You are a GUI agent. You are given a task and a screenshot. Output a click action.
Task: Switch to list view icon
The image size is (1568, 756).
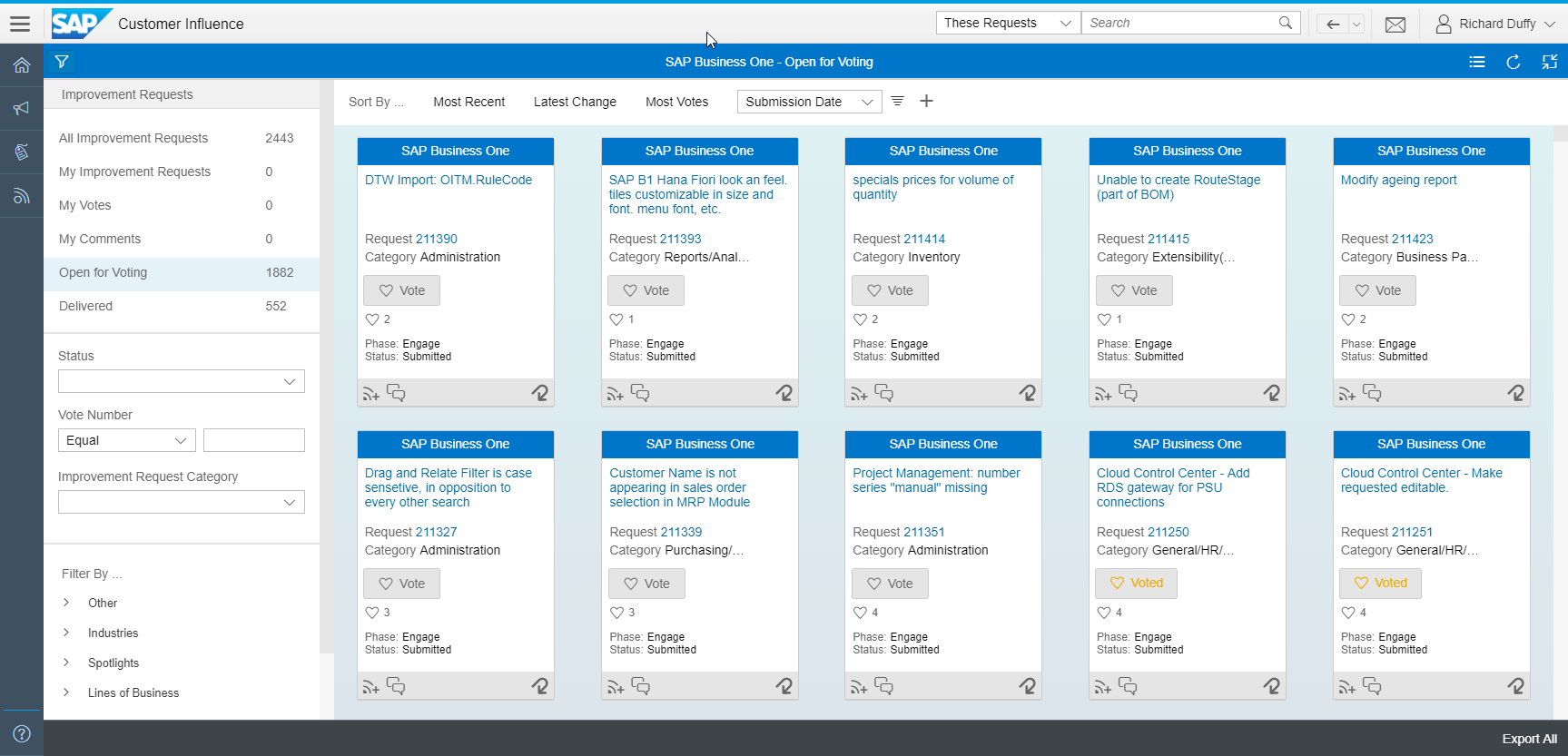(1477, 62)
